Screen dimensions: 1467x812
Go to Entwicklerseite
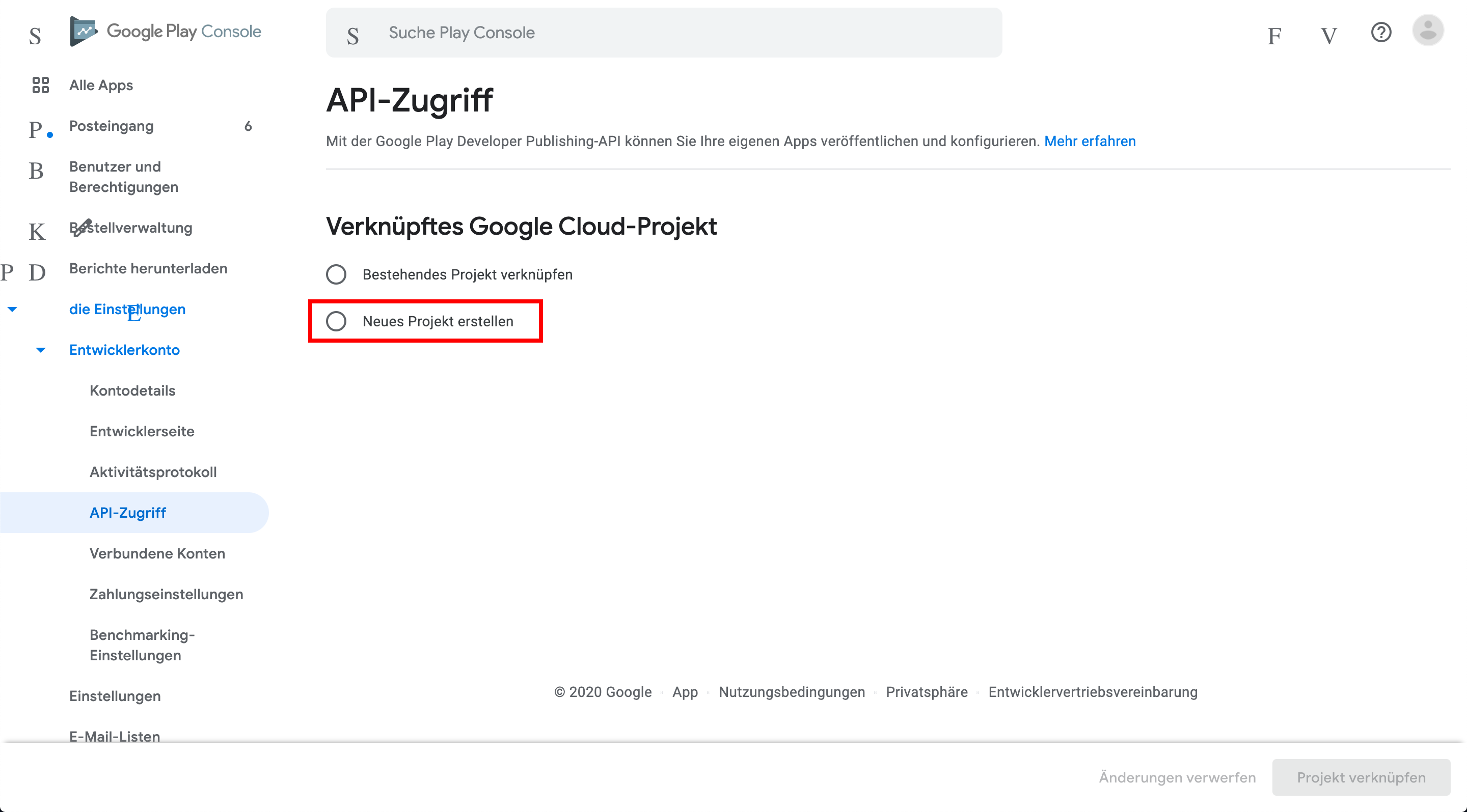tap(142, 431)
